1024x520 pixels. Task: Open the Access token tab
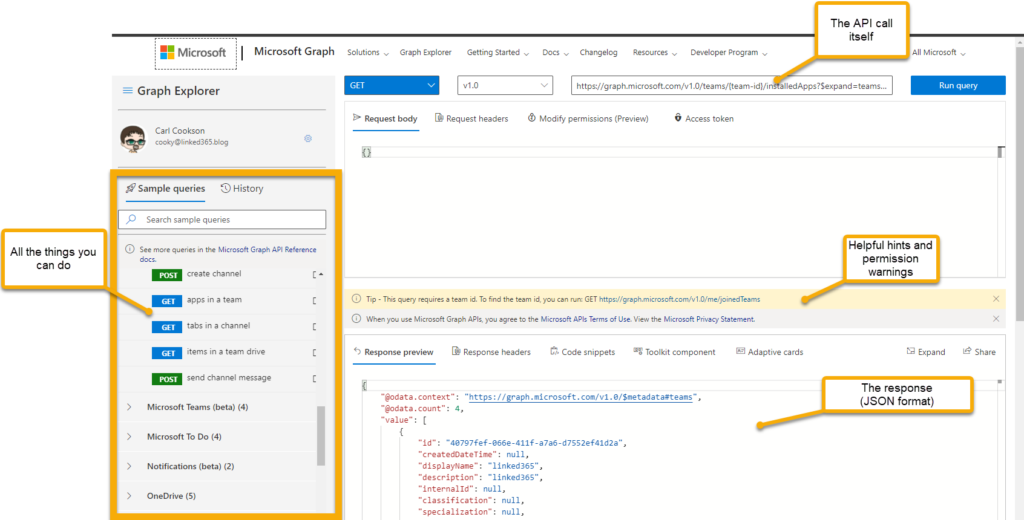click(704, 119)
